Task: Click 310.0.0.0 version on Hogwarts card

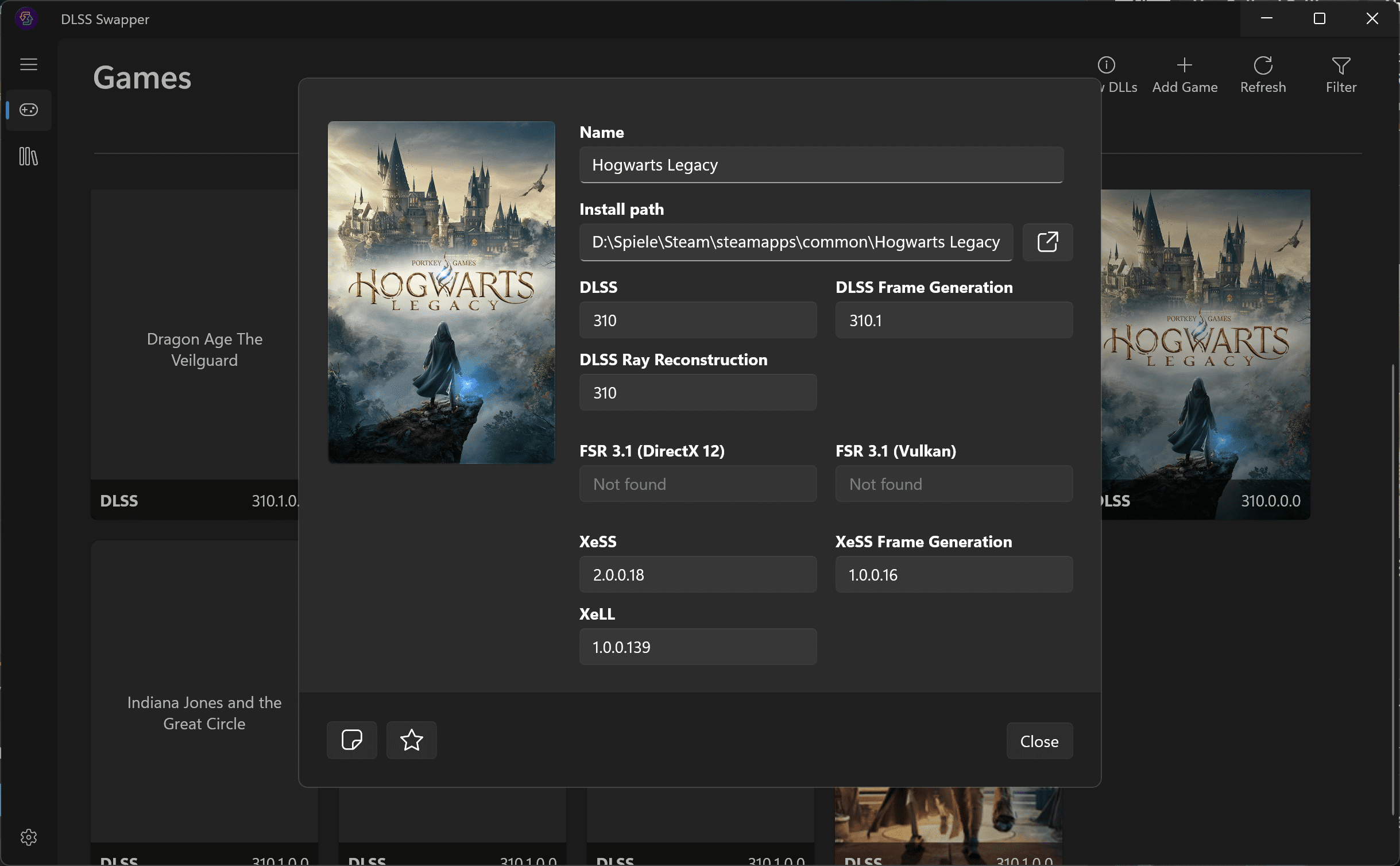Action: [1271, 501]
